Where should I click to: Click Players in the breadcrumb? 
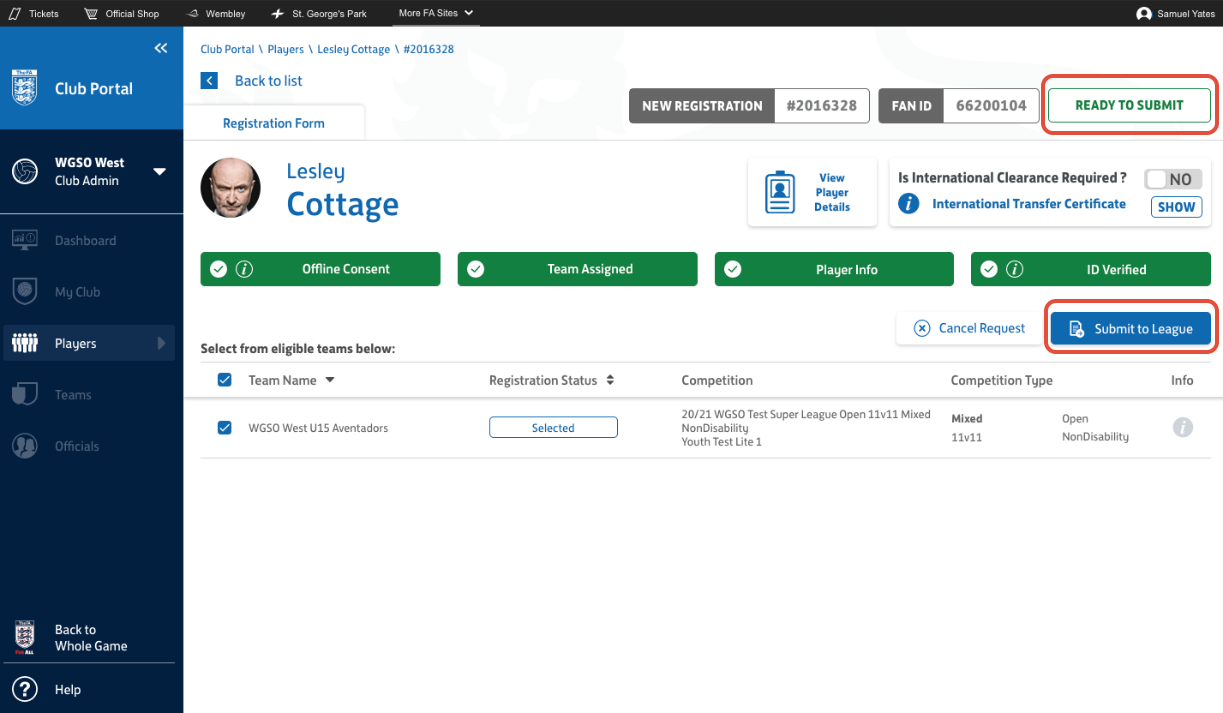(x=286, y=49)
